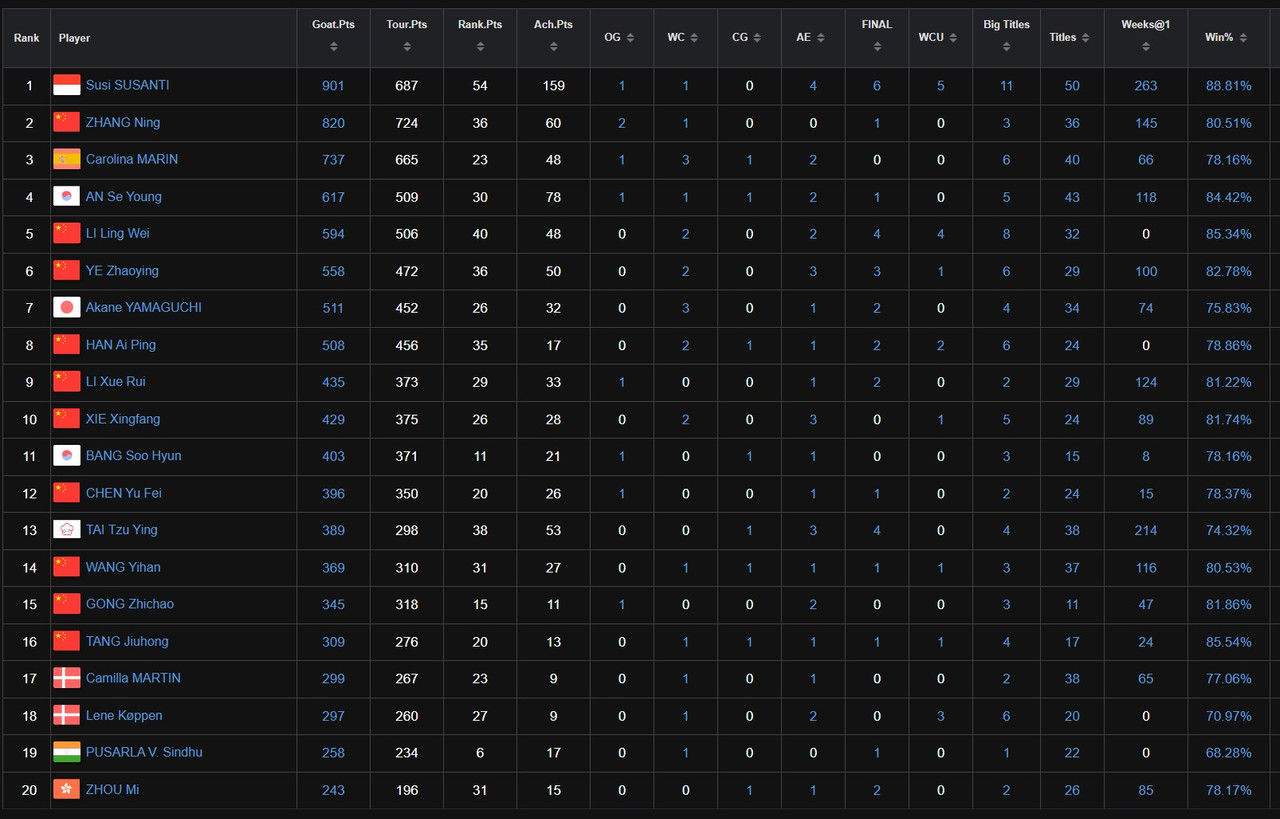Image resolution: width=1280 pixels, height=819 pixels.
Task: Sort the table by Goat.Pts arrows
Action: pyautogui.click(x=333, y=47)
